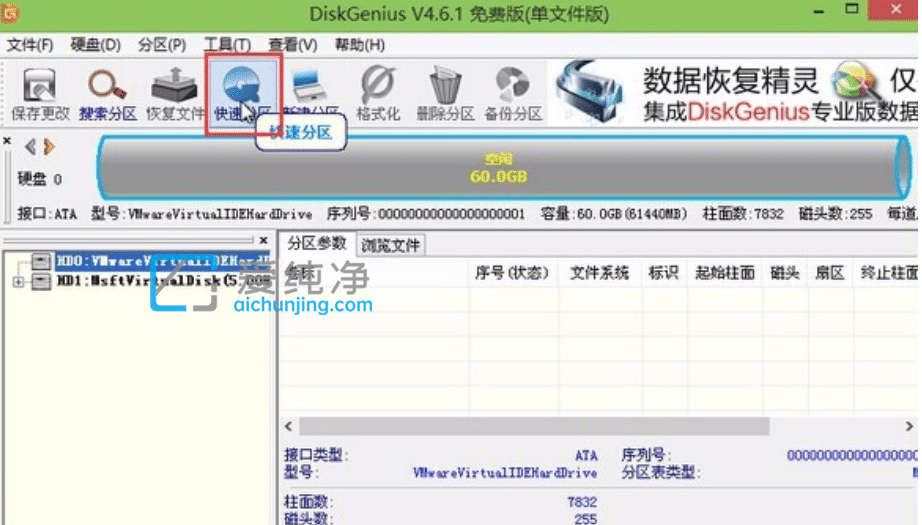The width and height of the screenshot is (922, 525).
Task: Launch the 恢复文件 recover files tool
Action: [175, 94]
